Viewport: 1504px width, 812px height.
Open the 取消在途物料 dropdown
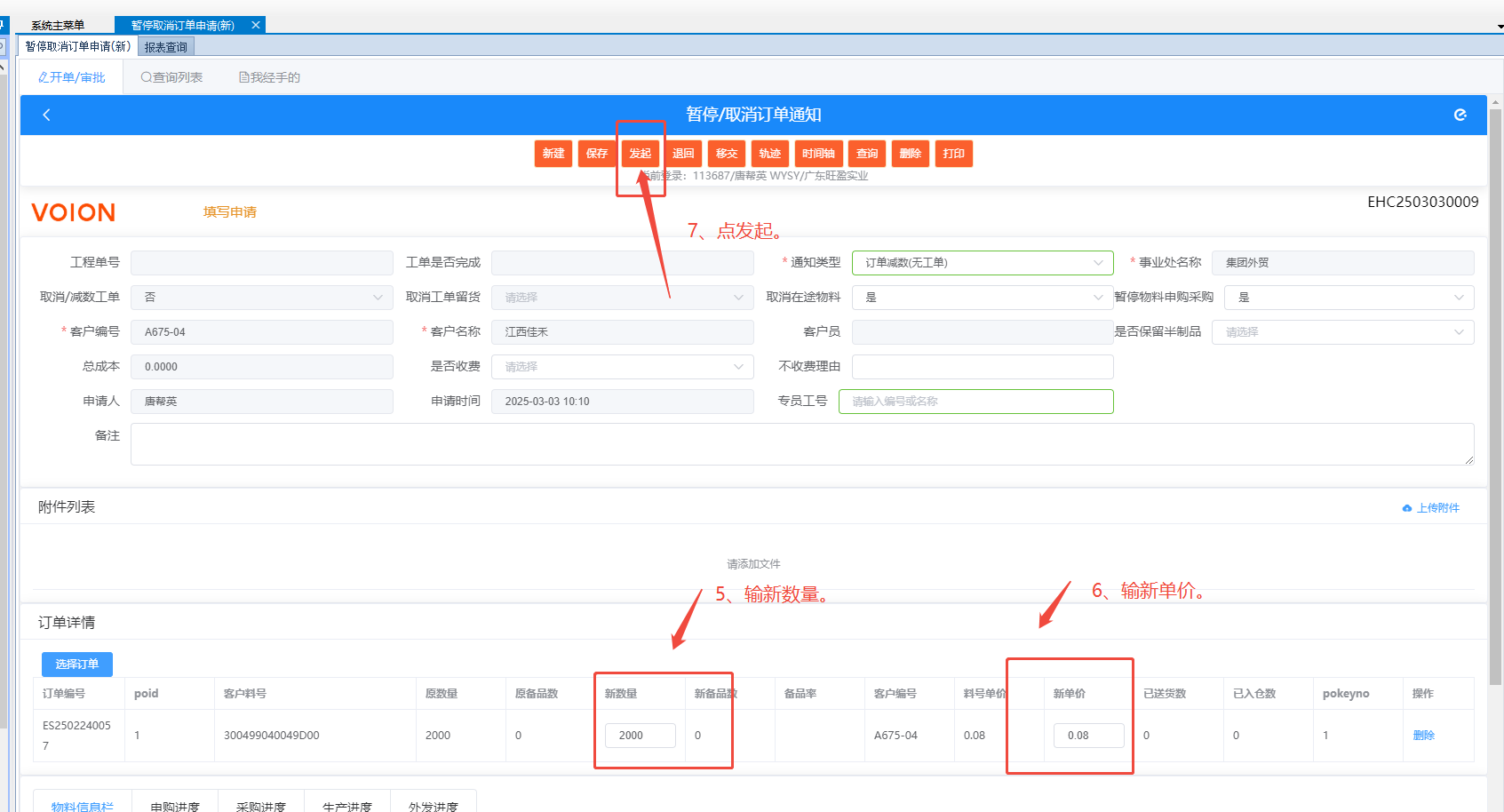tap(983, 298)
